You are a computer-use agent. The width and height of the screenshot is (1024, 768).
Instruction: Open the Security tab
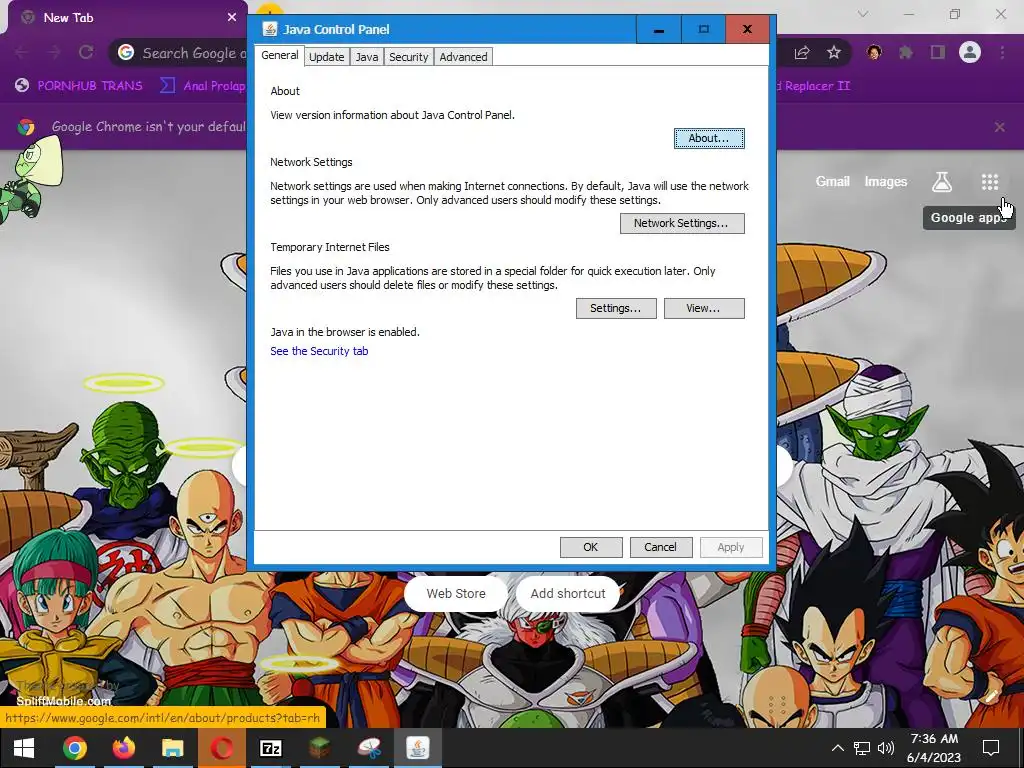coord(409,57)
